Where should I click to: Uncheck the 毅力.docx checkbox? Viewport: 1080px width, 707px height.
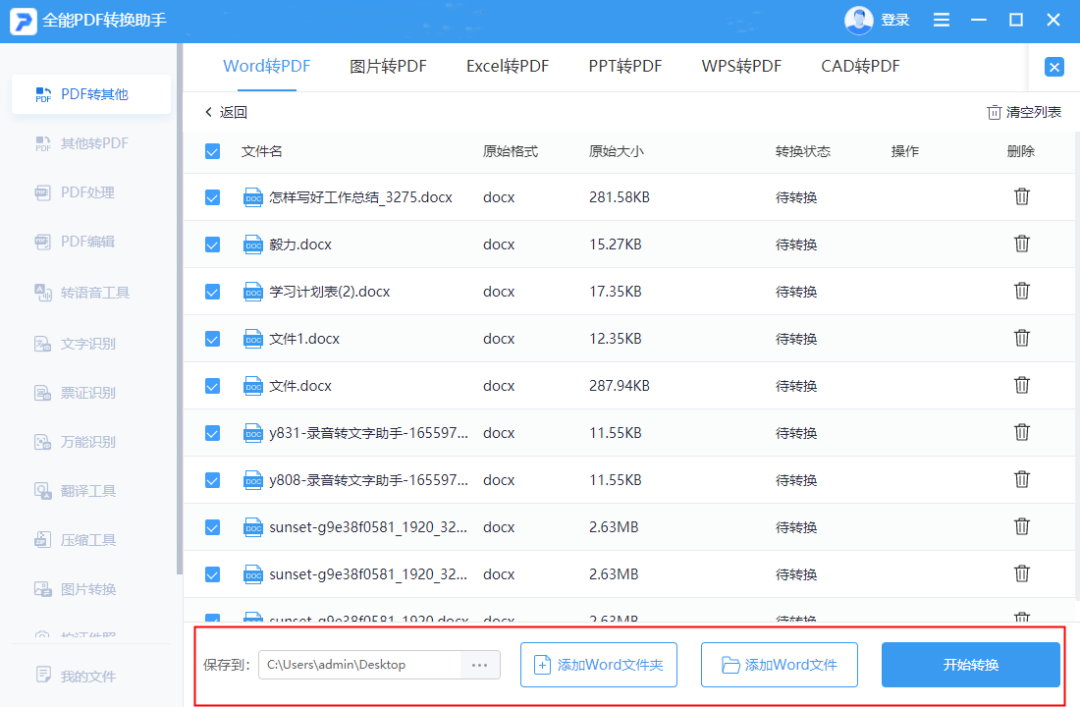point(213,245)
